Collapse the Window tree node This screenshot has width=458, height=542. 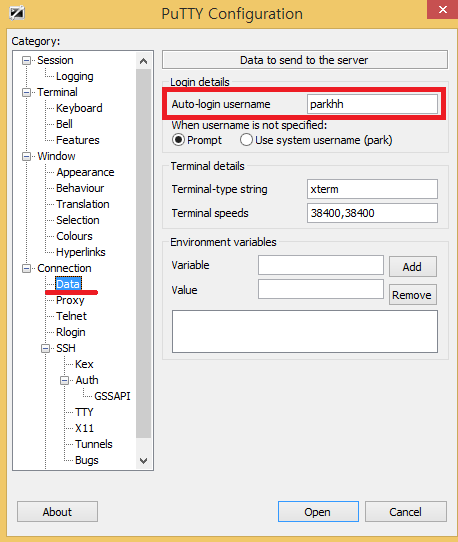click(x=26, y=157)
